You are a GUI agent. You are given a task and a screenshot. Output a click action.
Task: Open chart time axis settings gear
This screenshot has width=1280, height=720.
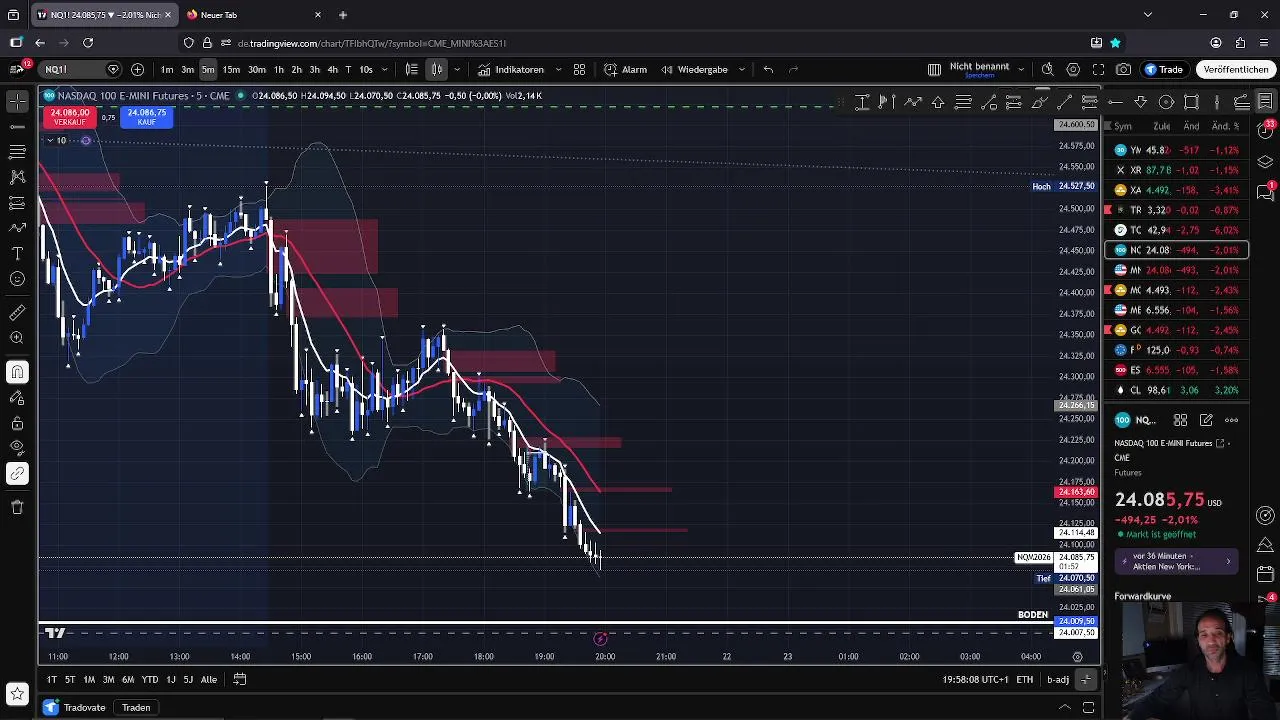1077,657
